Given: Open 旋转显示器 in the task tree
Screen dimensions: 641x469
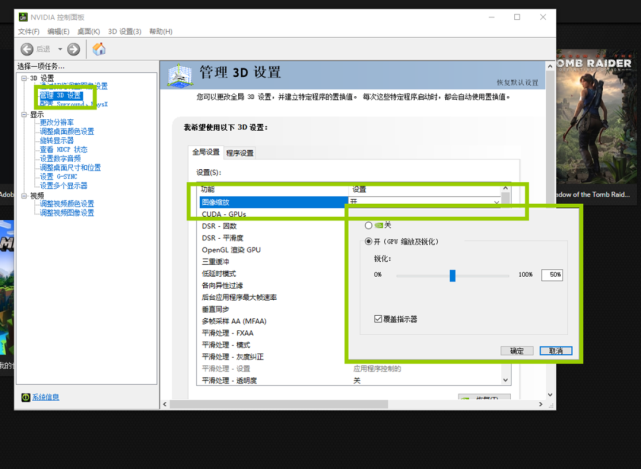Looking at the screenshot, I should pyautogui.click(x=57, y=140).
